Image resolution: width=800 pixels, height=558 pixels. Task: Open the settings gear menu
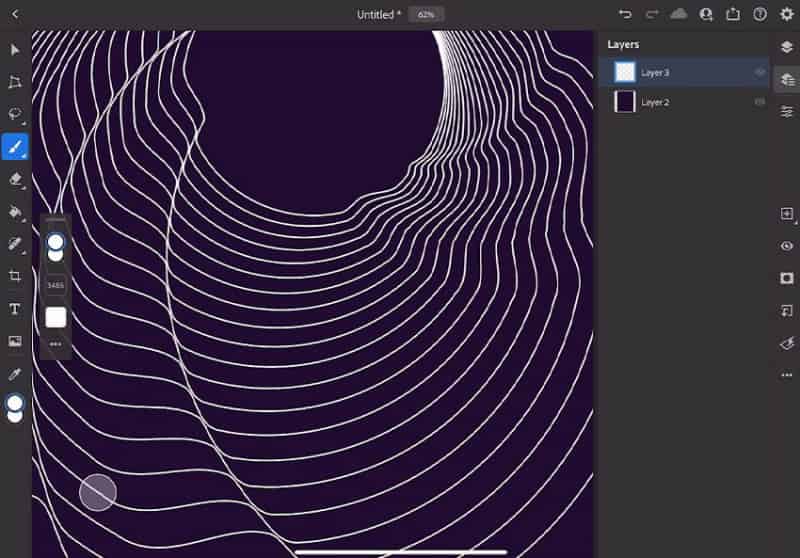[x=787, y=14]
